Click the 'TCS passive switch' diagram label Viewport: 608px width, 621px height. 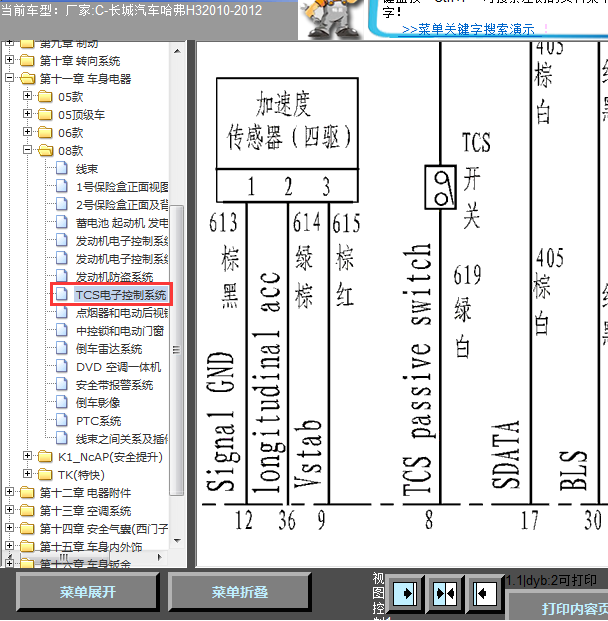[417, 370]
